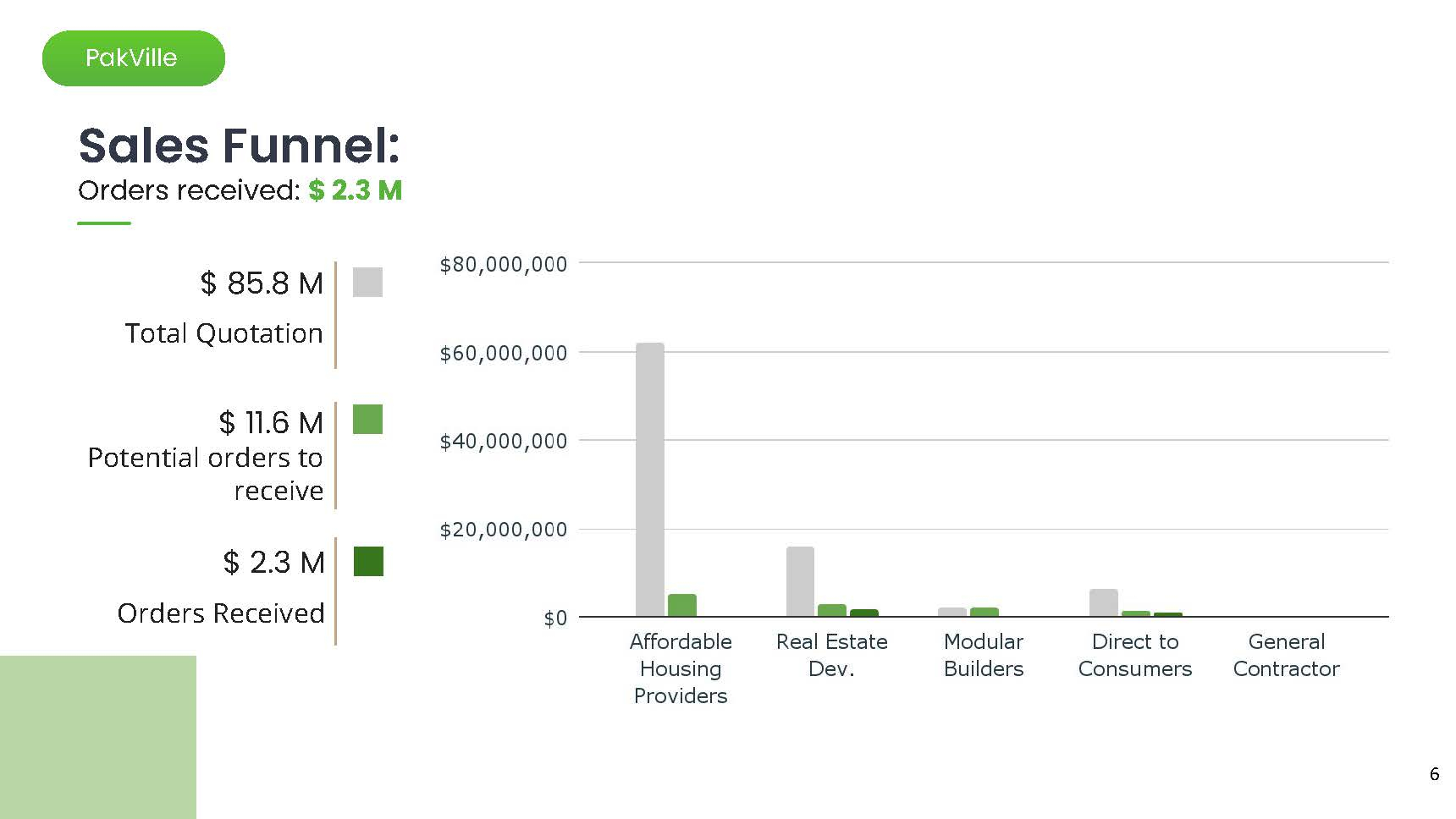Select the Real Estate Dev. axis label
Screen dimensions: 1456x819
(x=831, y=655)
